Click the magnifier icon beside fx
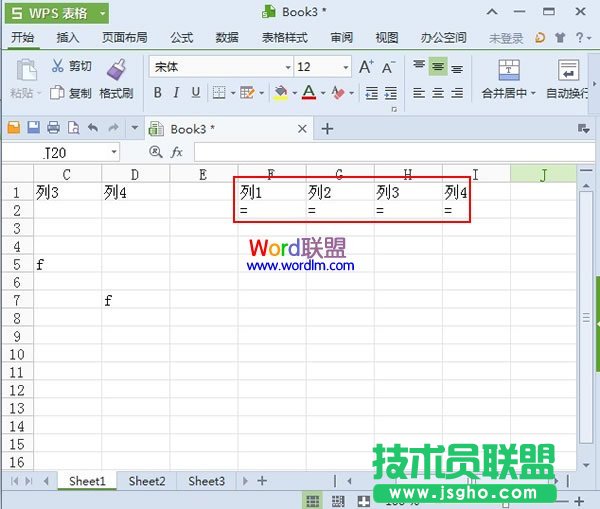This screenshot has height=509, width=600. 155,152
